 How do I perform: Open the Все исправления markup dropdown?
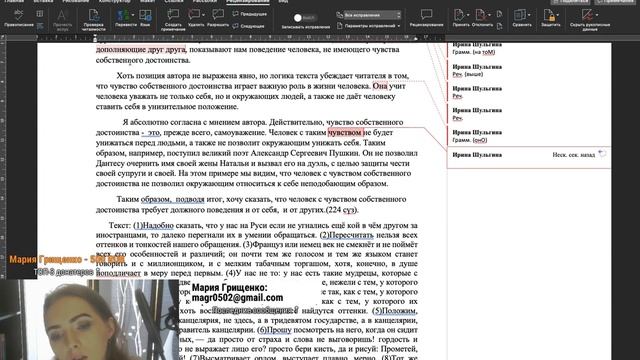(x=372, y=15)
